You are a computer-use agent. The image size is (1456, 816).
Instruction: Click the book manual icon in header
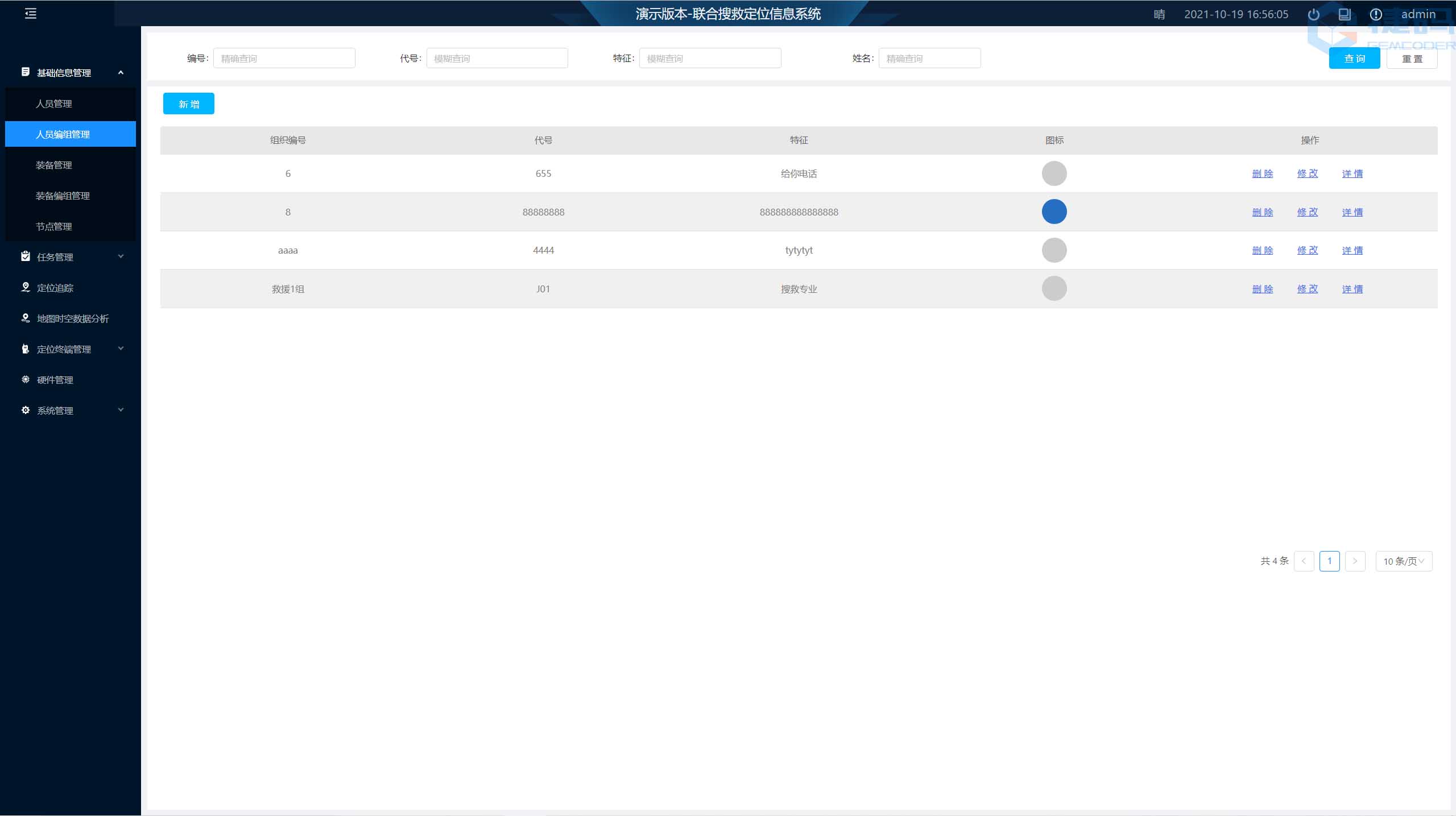1345,15
